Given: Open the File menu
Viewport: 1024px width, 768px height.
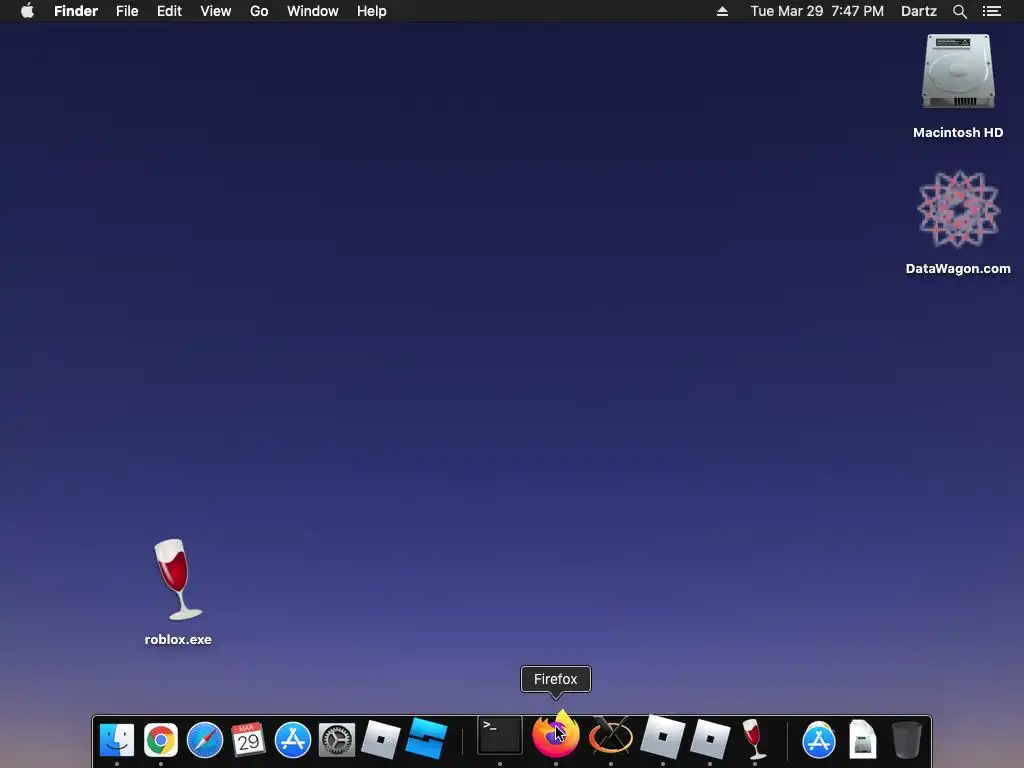Looking at the screenshot, I should (127, 11).
